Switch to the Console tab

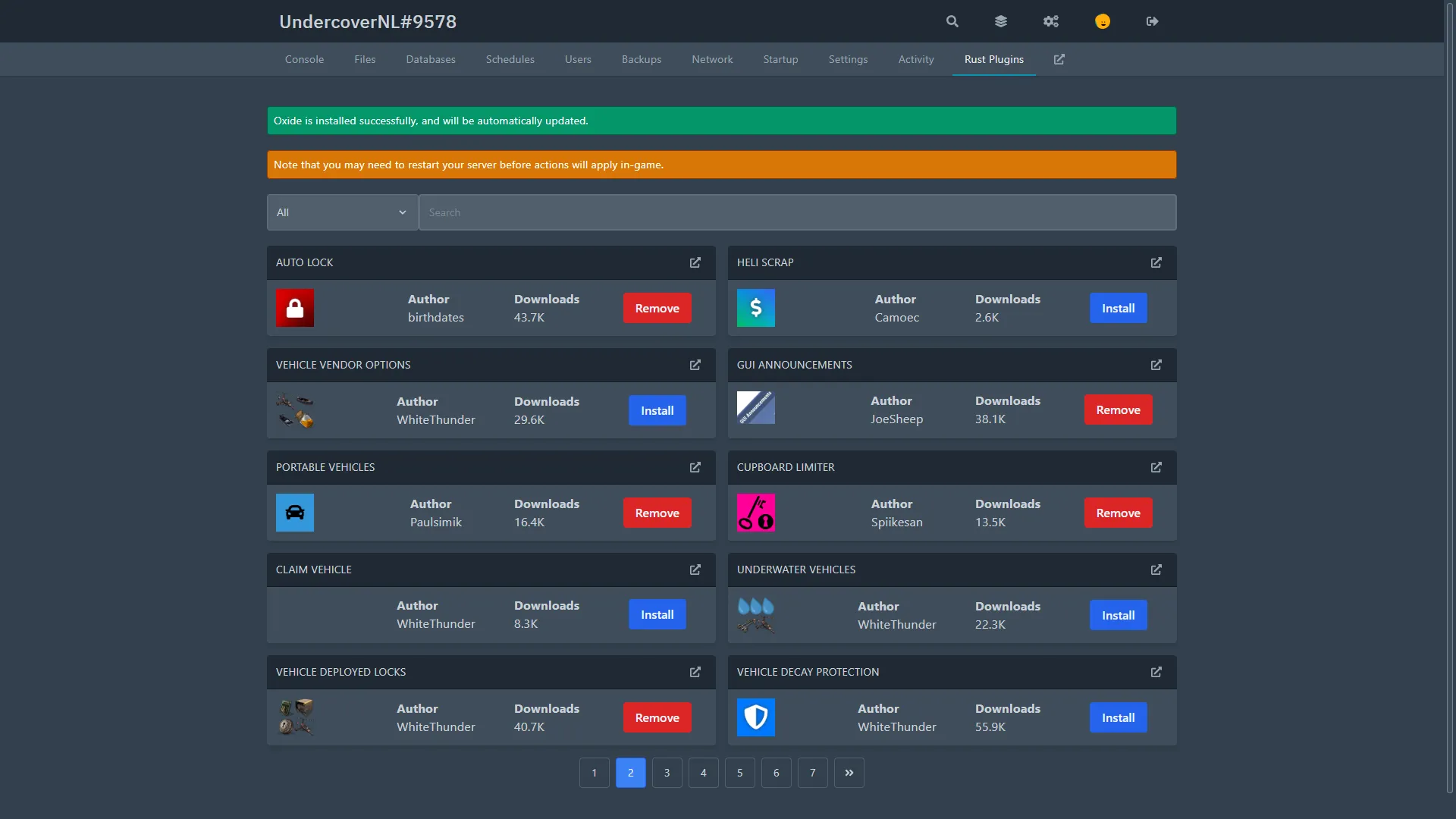[304, 59]
